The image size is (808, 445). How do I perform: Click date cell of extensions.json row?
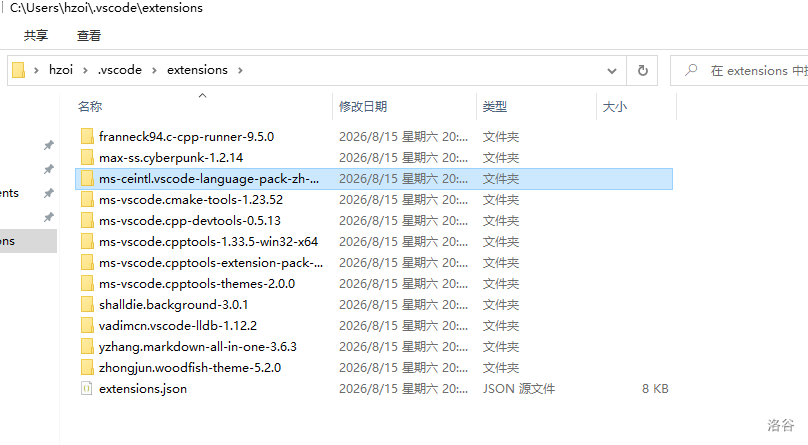click(403, 389)
